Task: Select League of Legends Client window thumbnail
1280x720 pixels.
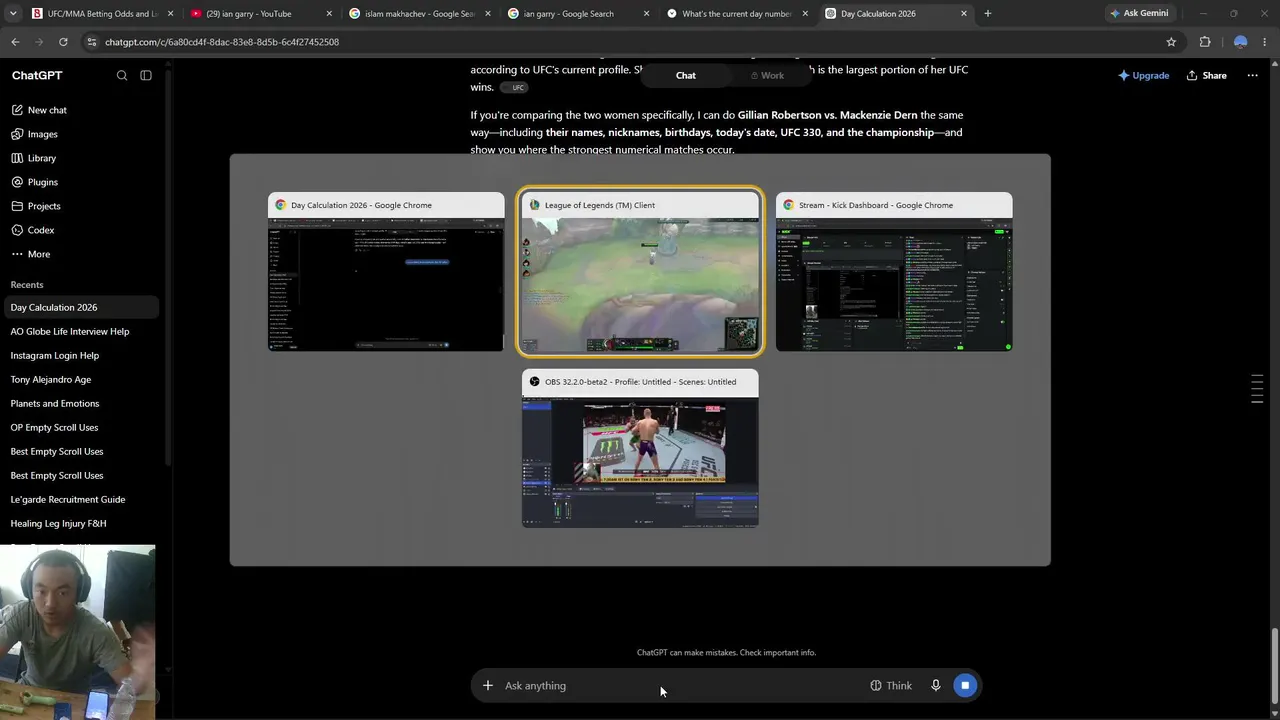Action: 640,272
